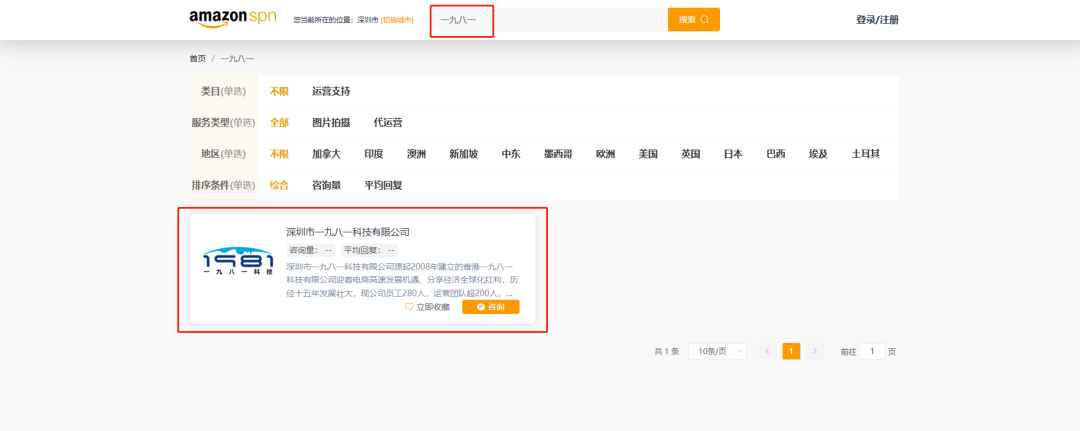Click 平均回复 stat tag on card
The image size is (1080, 431).
pos(369,250)
